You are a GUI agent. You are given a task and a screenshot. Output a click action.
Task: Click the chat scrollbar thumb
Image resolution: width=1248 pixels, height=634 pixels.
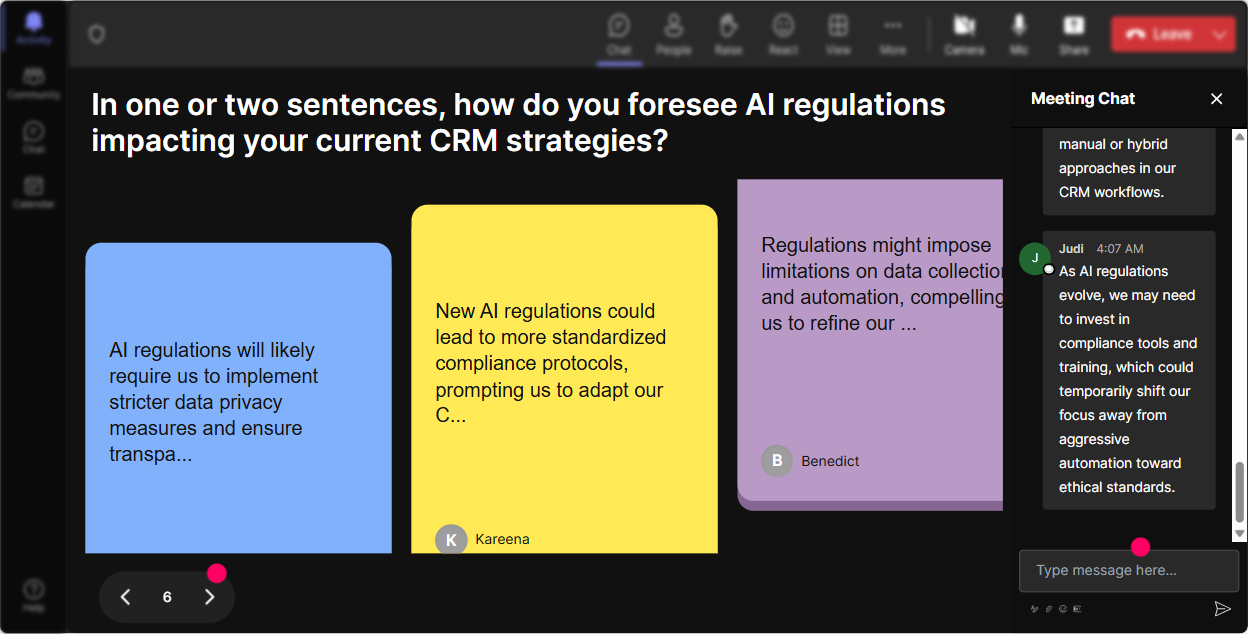pyautogui.click(x=1240, y=492)
